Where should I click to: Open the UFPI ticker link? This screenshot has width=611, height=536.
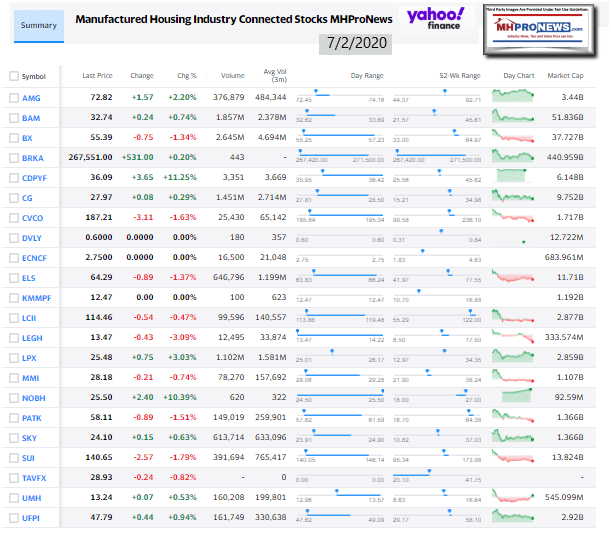click(x=32, y=517)
